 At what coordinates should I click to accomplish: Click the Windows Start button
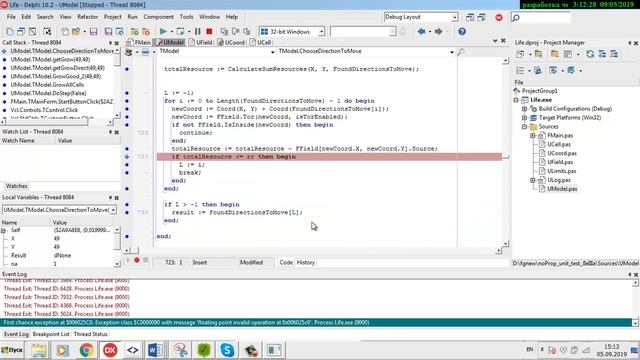pyautogui.click(x=12, y=350)
